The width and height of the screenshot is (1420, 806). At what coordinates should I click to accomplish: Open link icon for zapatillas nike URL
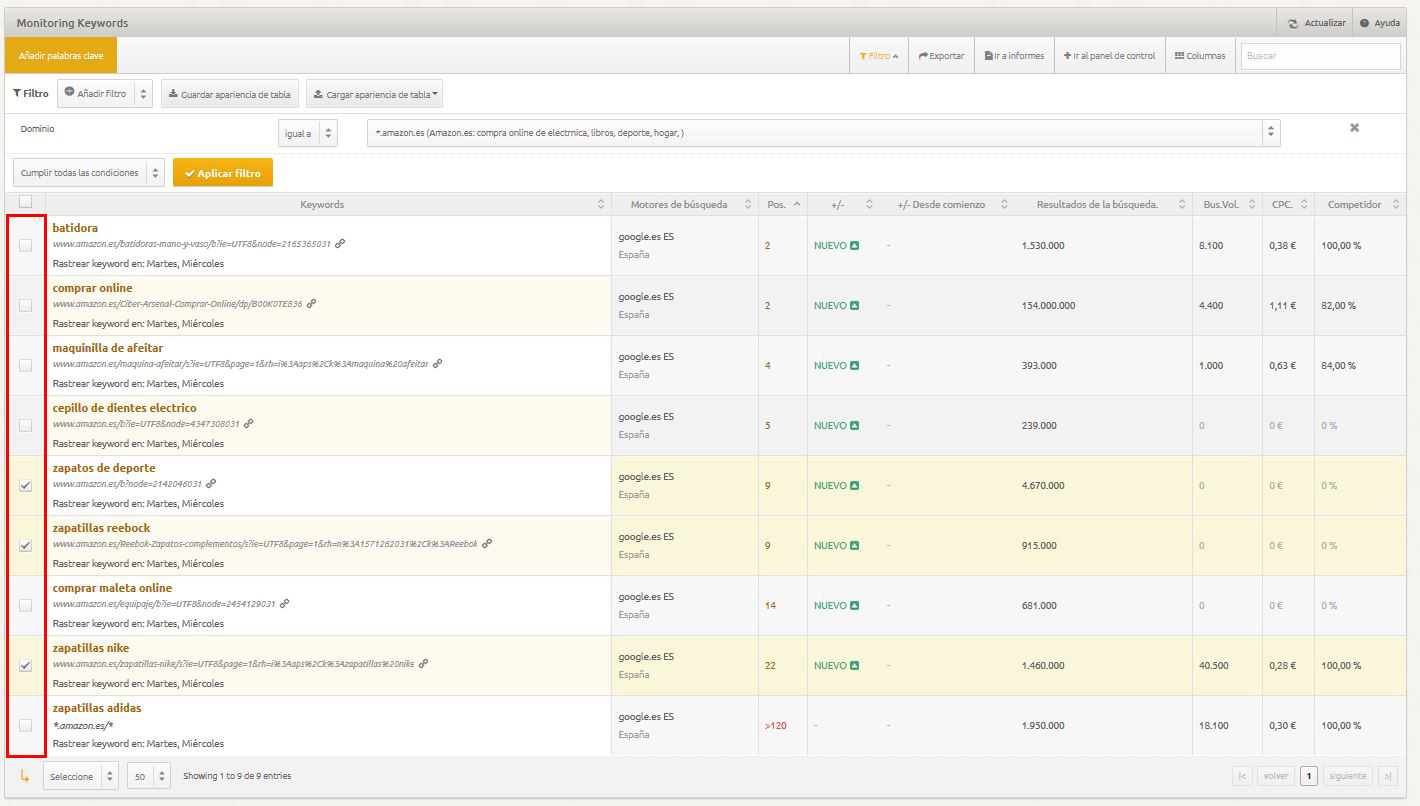tap(423, 663)
